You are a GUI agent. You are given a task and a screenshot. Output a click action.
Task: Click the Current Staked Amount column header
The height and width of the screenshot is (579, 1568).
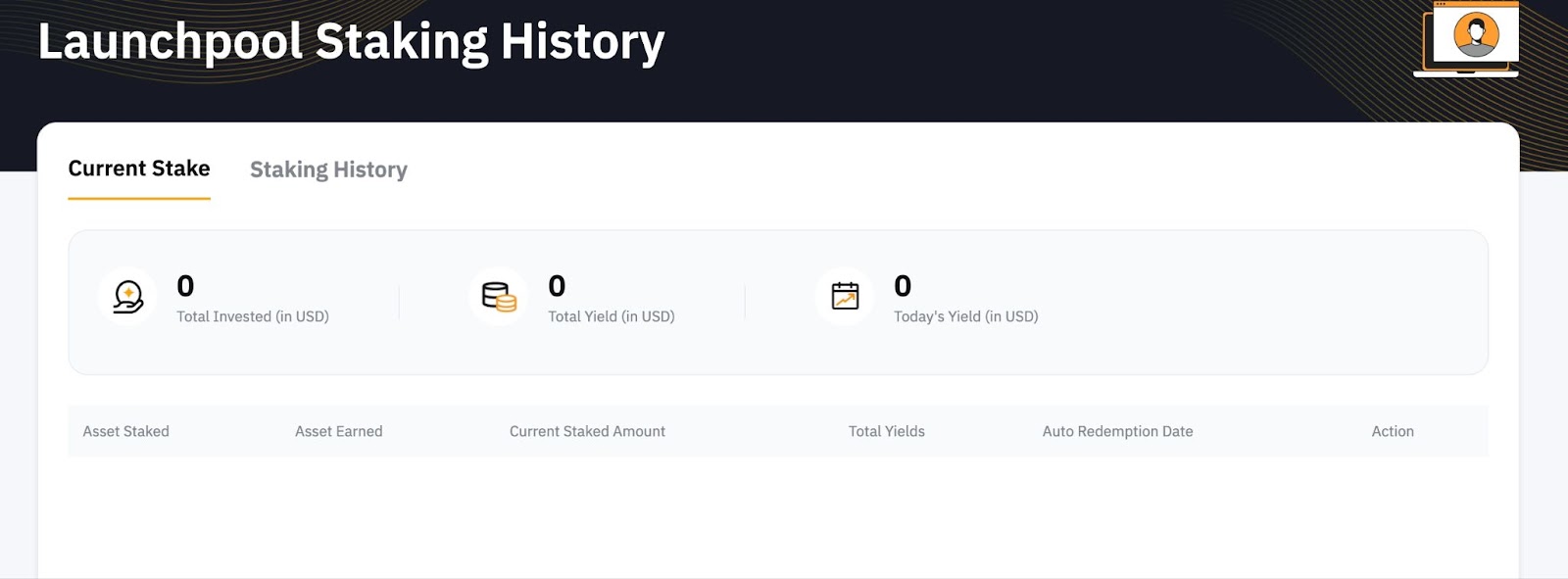[x=587, y=431]
